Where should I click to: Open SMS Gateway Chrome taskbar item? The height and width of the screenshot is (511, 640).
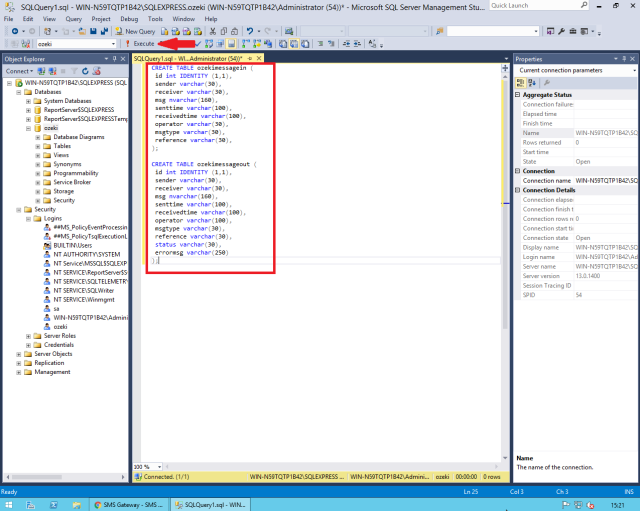(x=129, y=505)
